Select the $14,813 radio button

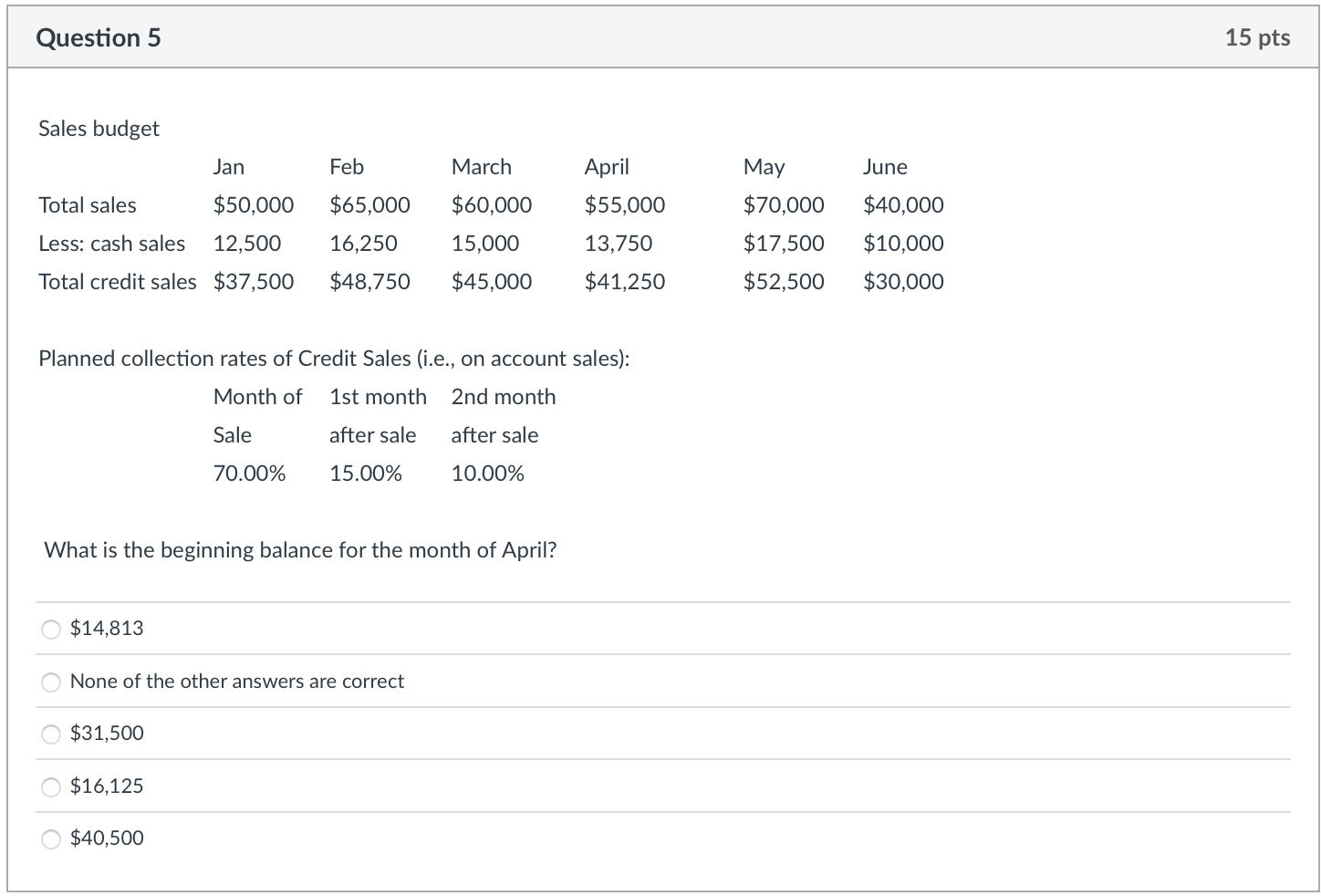[x=52, y=629]
